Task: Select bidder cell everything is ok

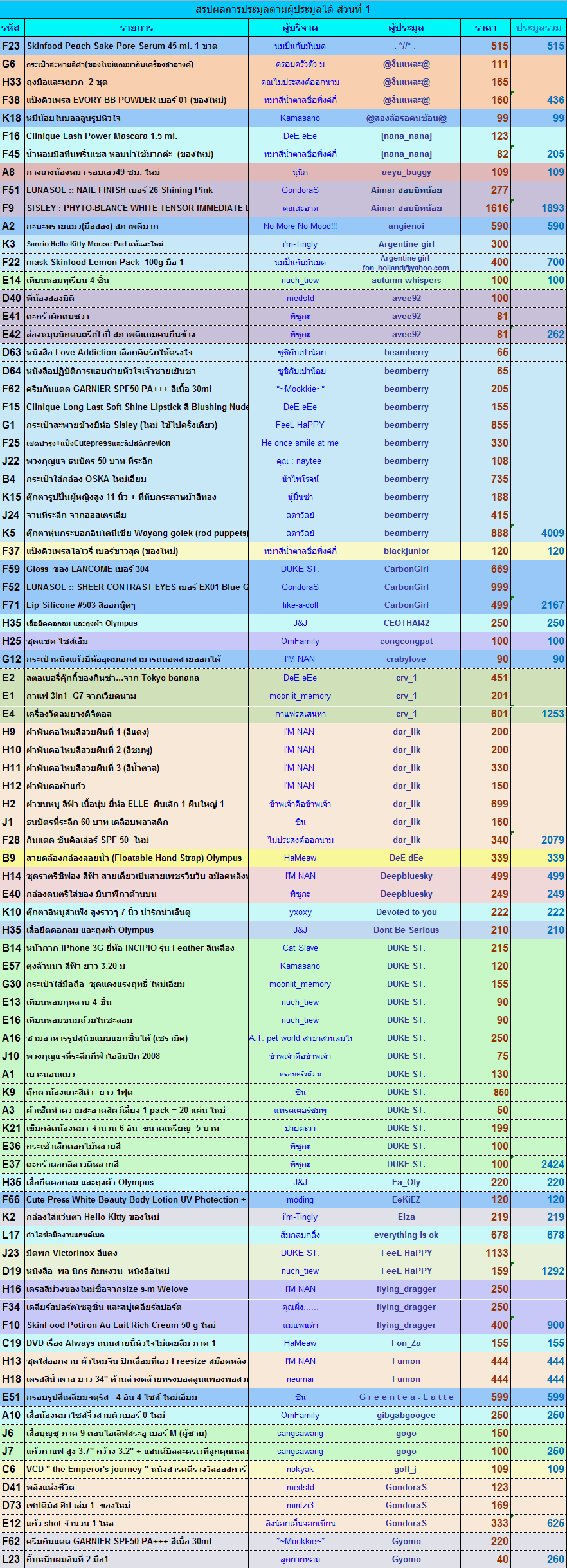Action: [x=406, y=1235]
